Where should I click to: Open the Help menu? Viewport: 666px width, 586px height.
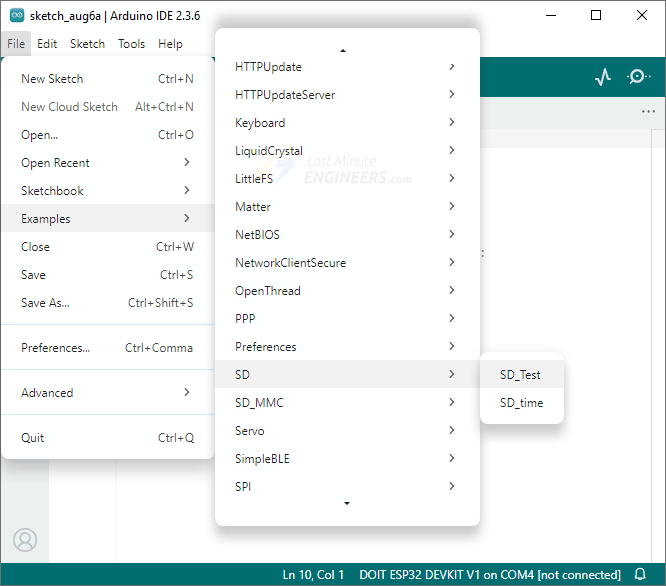tap(170, 44)
